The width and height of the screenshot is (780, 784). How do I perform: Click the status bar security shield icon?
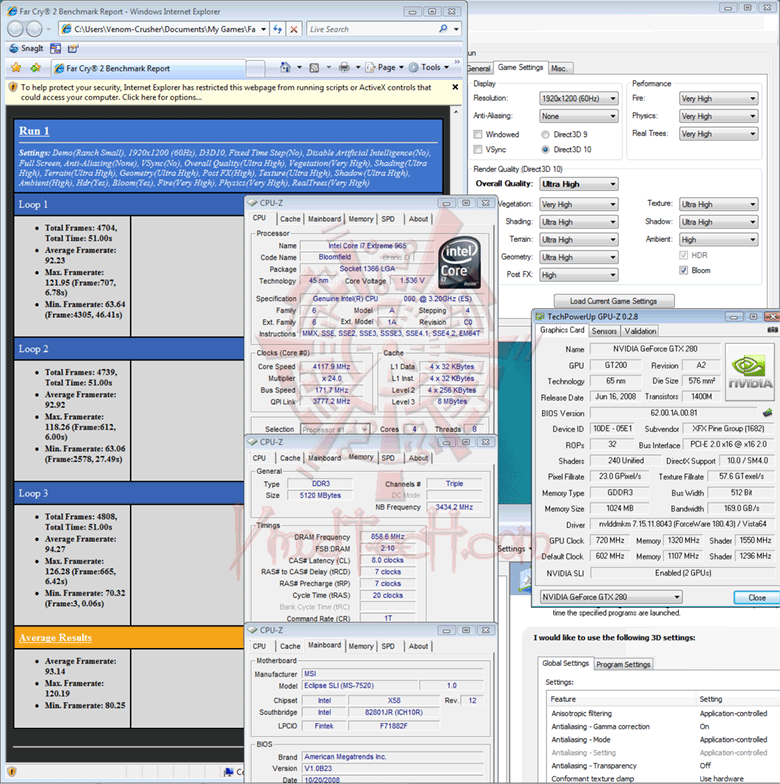(12, 771)
